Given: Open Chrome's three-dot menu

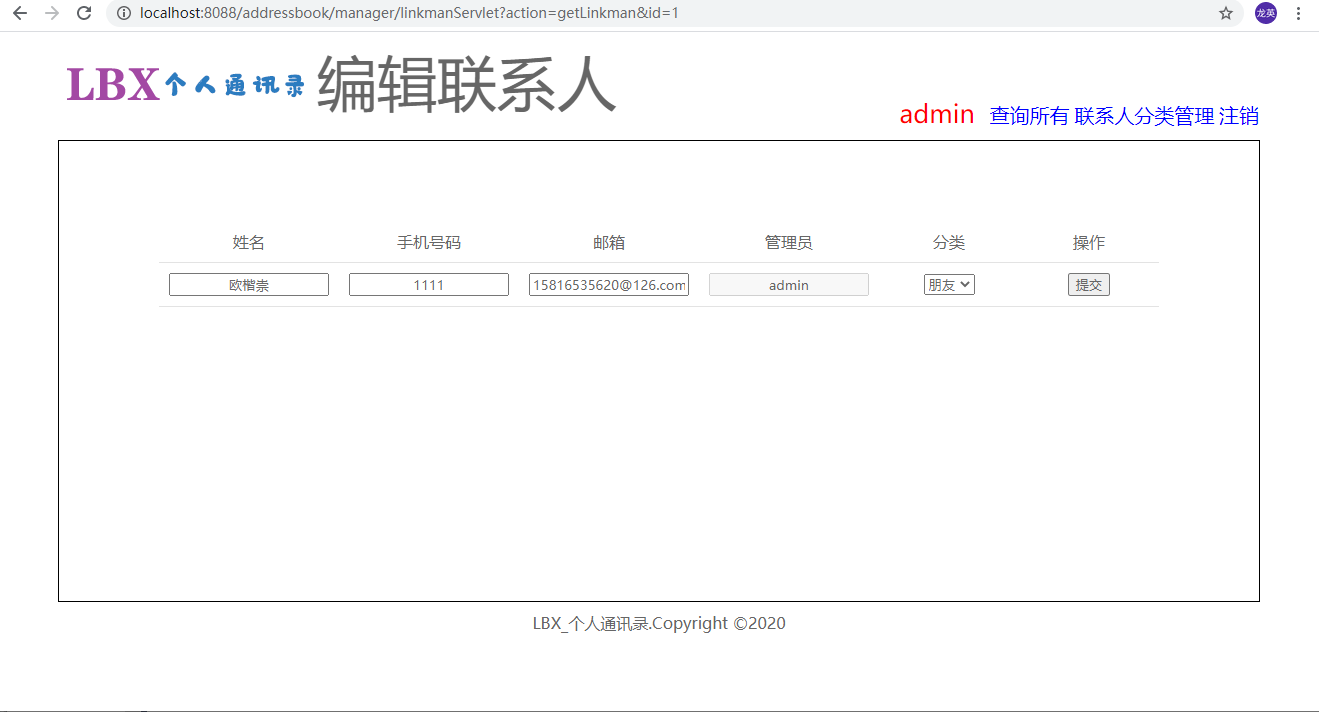Looking at the screenshot, I should click(x=1298, y=13).
